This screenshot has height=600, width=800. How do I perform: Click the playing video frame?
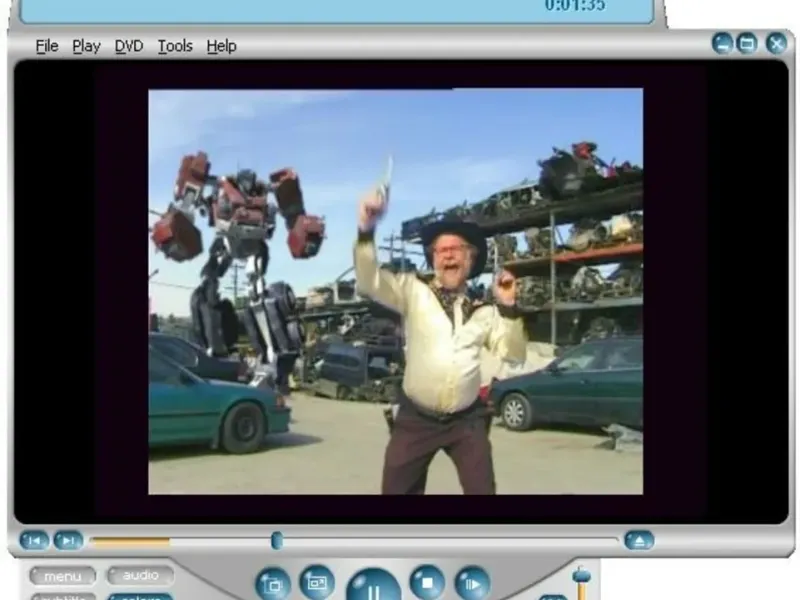[x=395, y=291]
